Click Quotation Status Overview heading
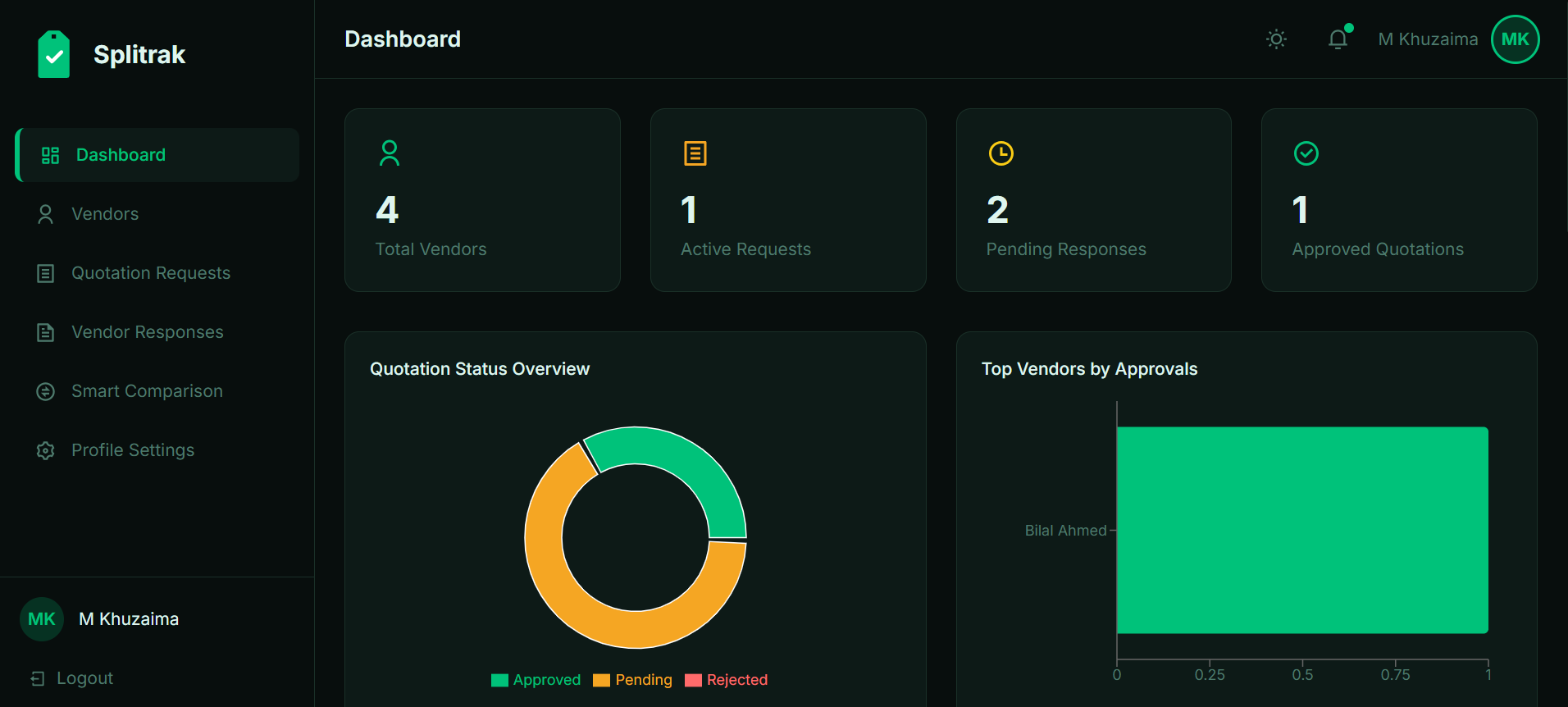1568x707 pixels. click(480, 369)
